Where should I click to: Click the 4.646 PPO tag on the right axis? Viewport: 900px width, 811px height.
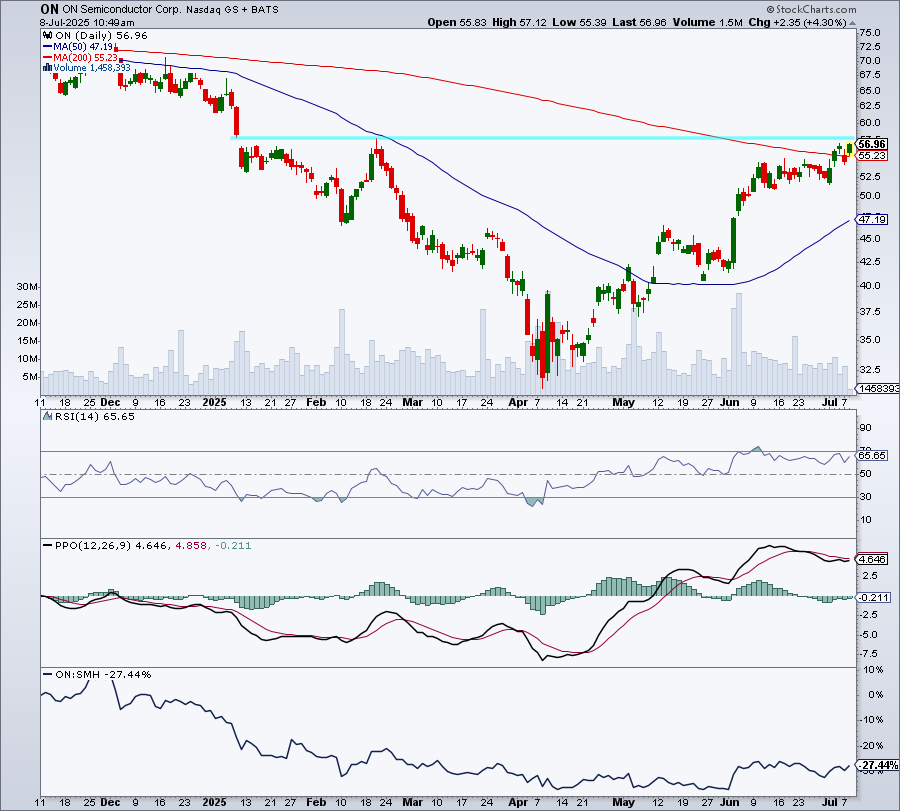tap(872, 559)
